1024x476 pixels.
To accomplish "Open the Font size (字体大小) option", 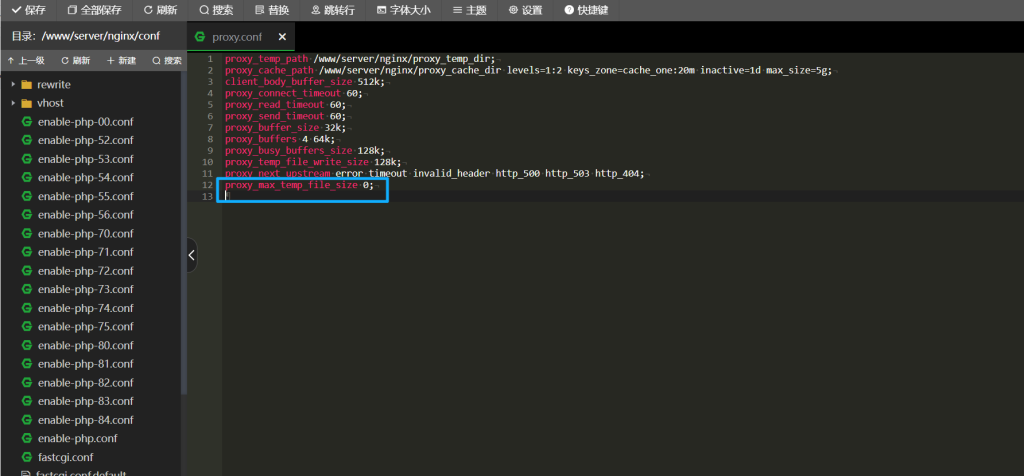I will tap(403, 10).
